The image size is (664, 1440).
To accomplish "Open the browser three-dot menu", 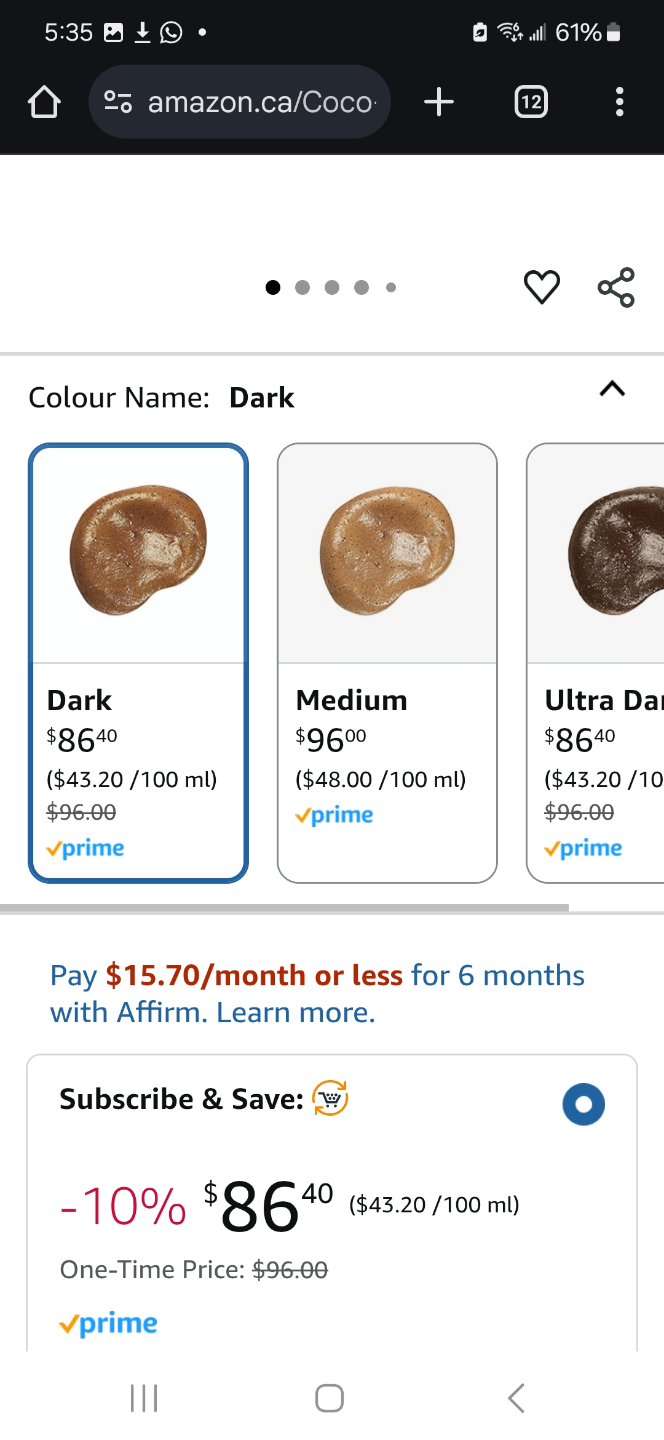I will pos(620,102).
